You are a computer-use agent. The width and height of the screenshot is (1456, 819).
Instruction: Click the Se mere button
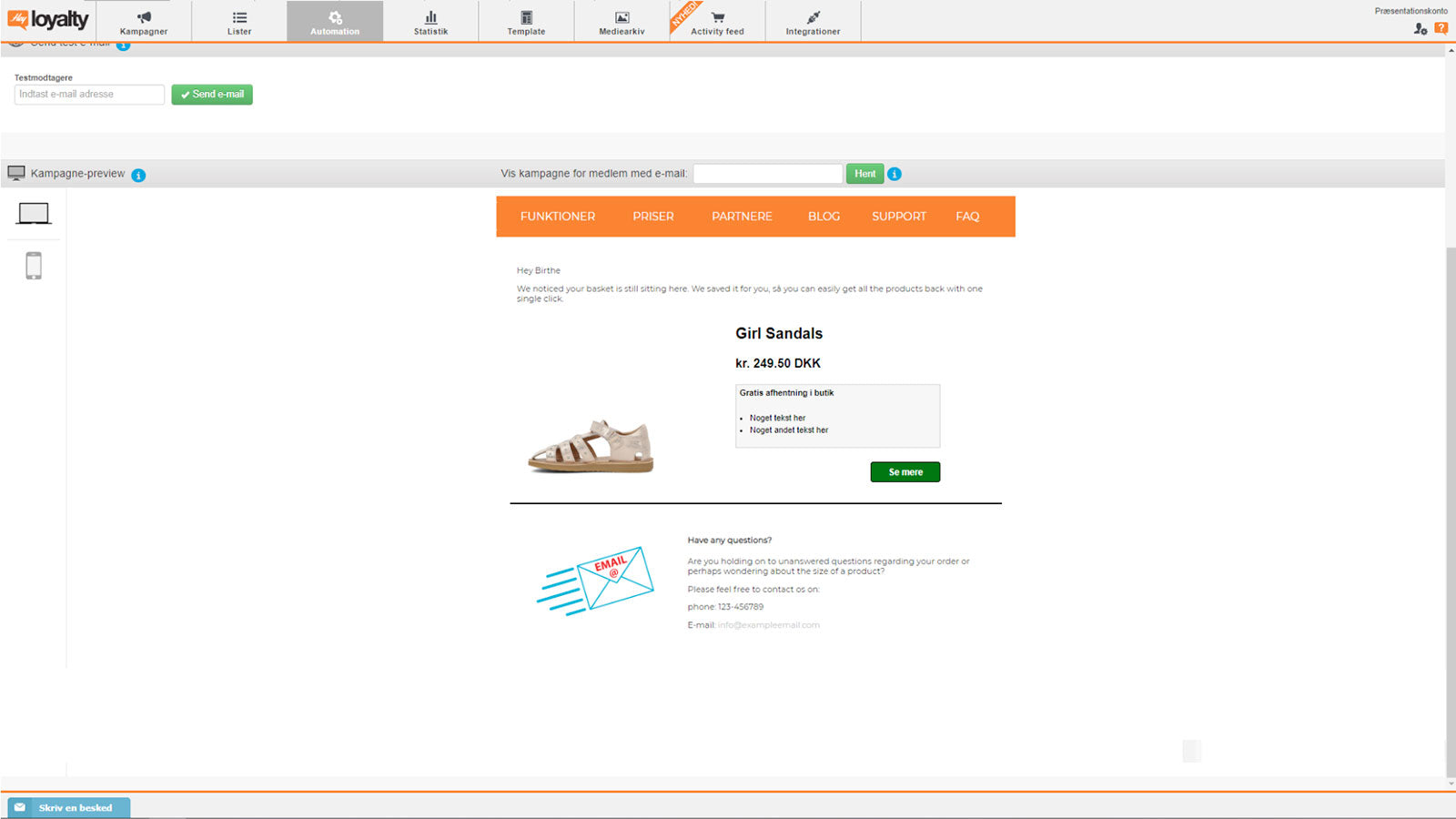[x=905, y=472]
